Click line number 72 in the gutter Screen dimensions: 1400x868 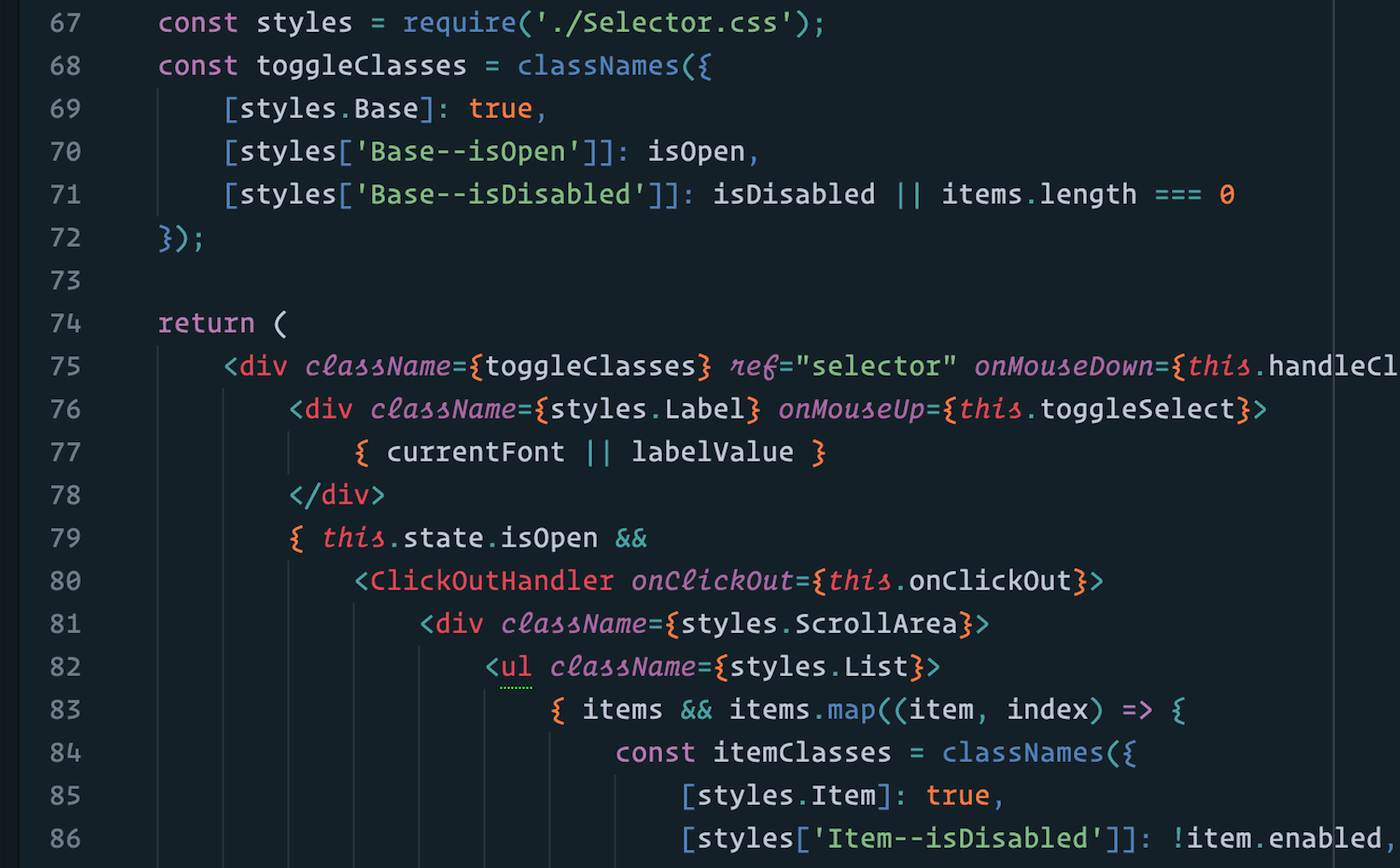click(64, 237)
